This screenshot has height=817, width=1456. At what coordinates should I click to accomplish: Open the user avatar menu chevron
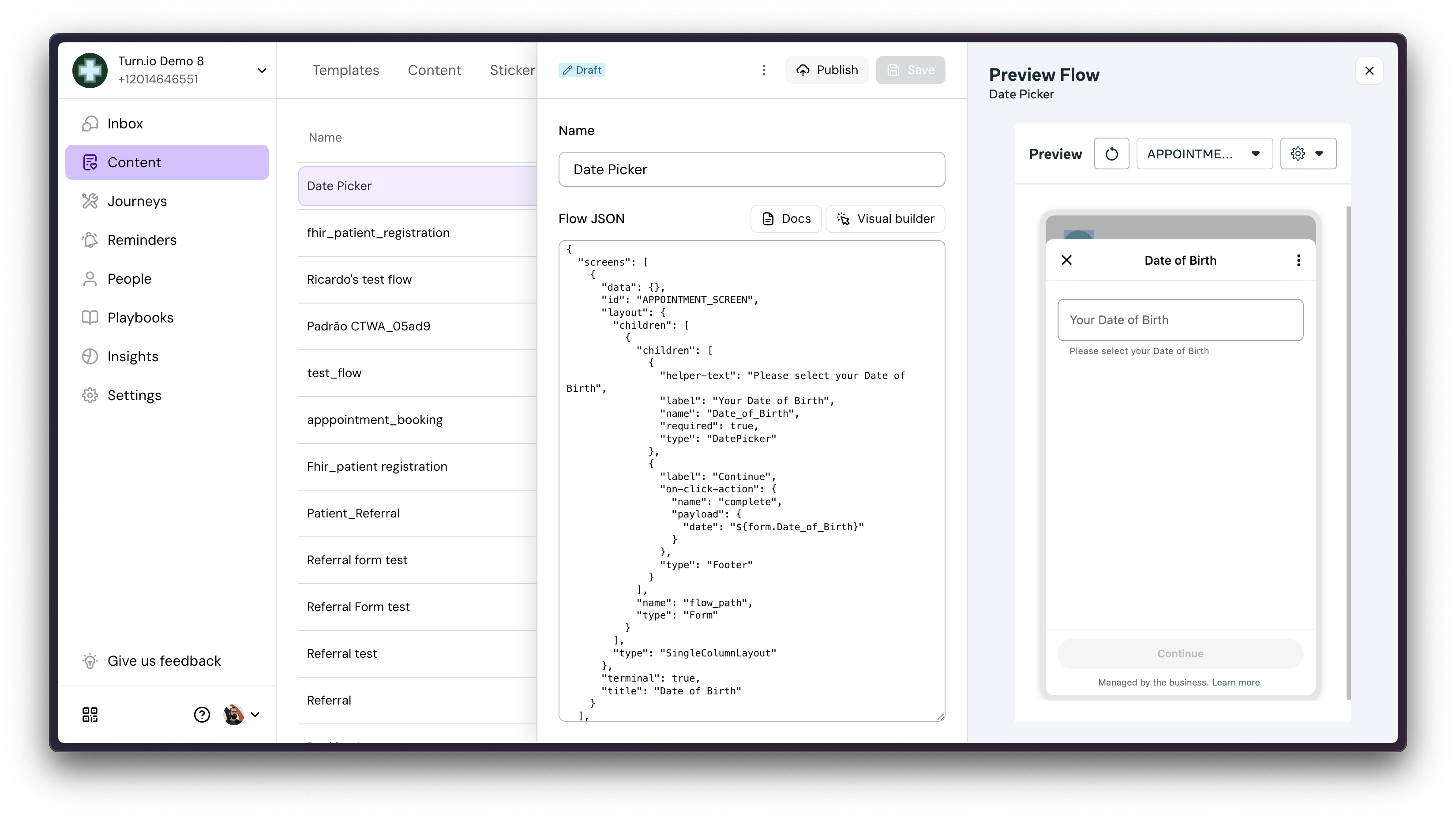255,715
